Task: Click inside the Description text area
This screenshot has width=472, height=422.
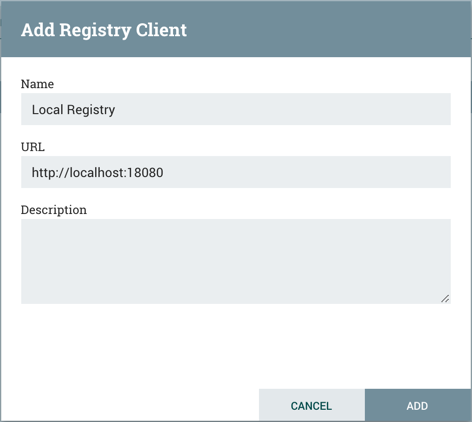Action: [x=236, y=261]
